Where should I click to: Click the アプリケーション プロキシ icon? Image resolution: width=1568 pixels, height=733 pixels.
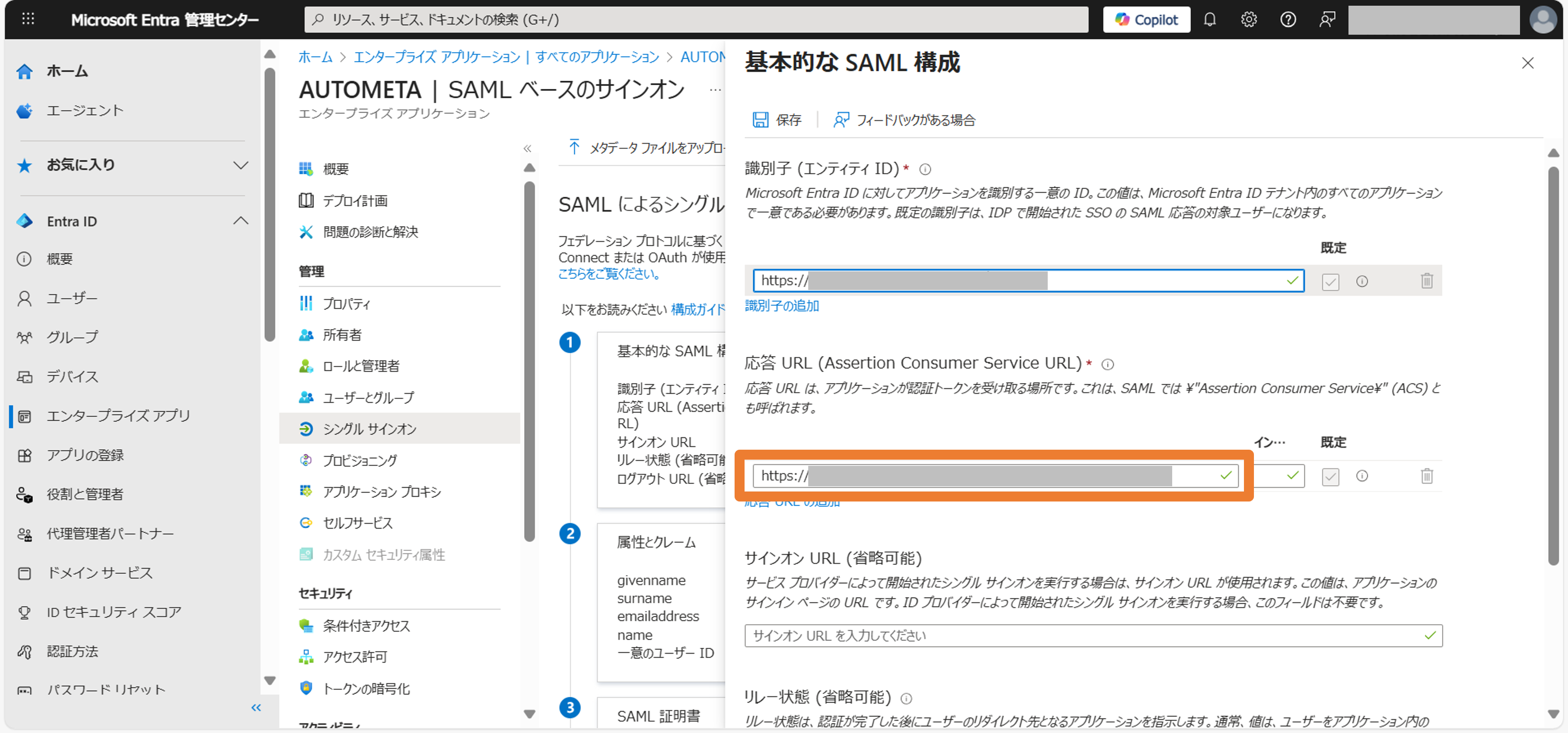point(306,492)
